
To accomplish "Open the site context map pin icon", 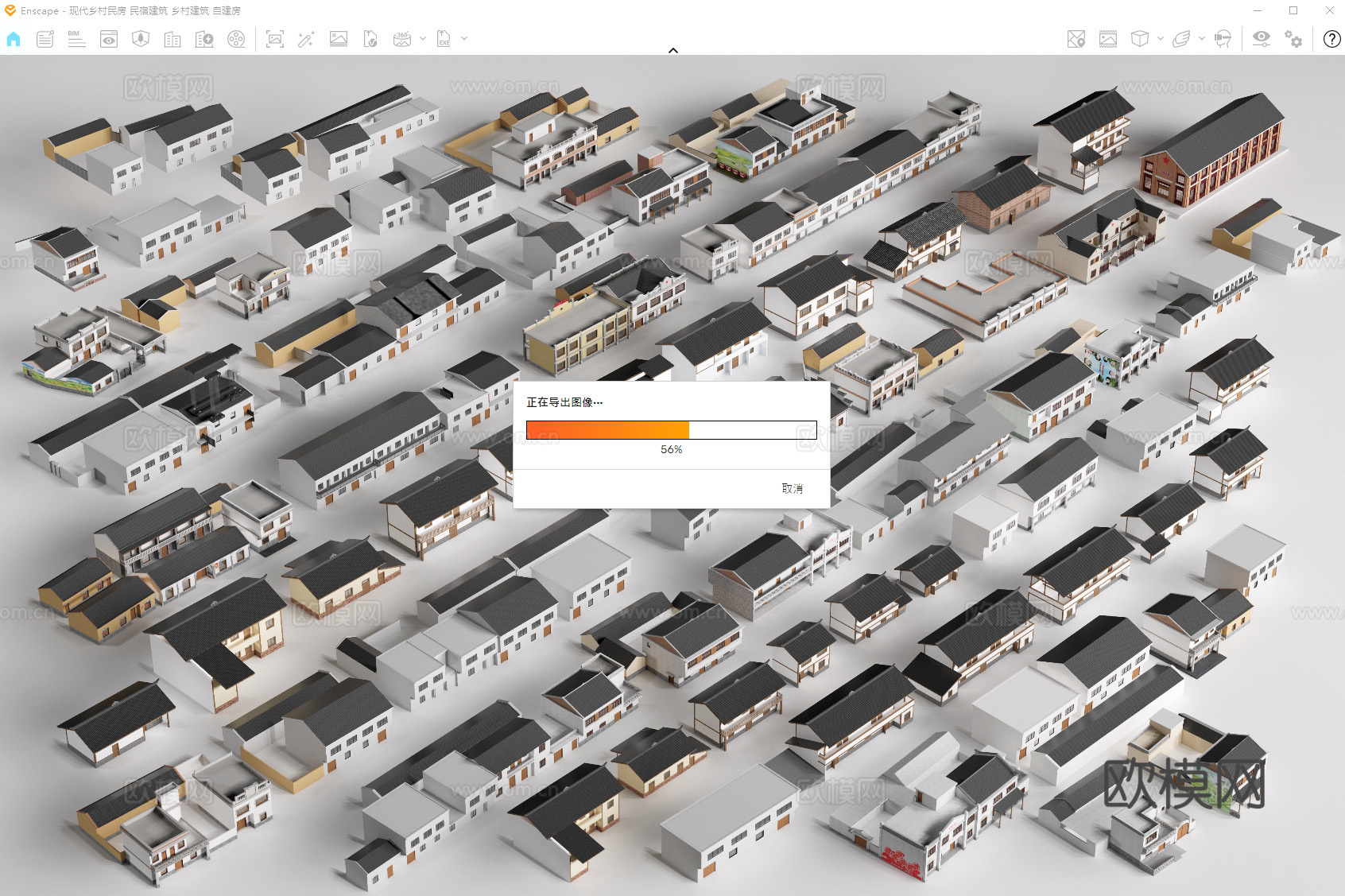I will pyautogui.click(x=1076, y=39).
